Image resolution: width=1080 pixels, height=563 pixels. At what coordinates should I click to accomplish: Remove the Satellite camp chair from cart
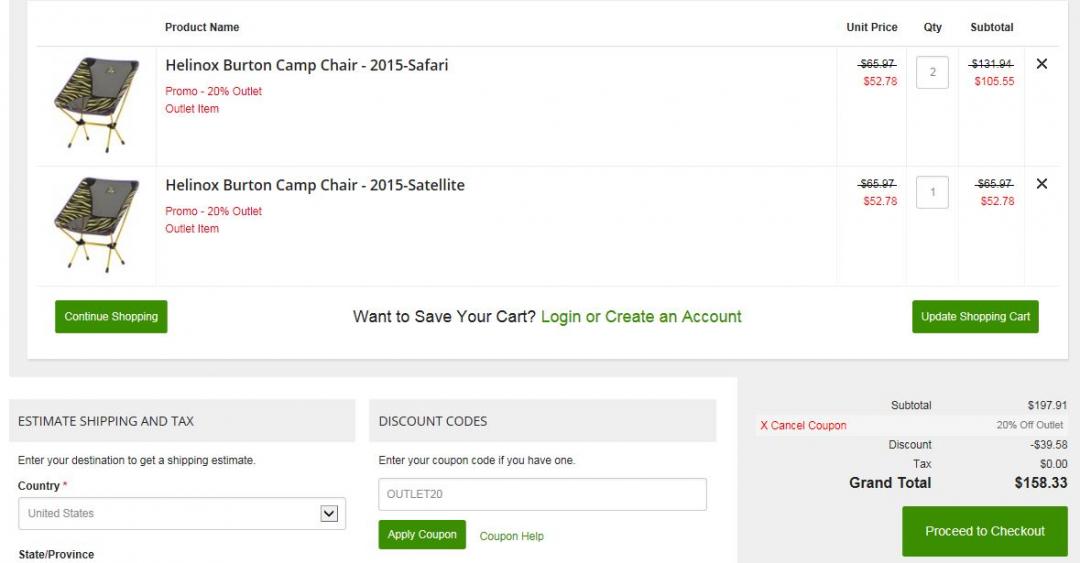point(1041,184)
